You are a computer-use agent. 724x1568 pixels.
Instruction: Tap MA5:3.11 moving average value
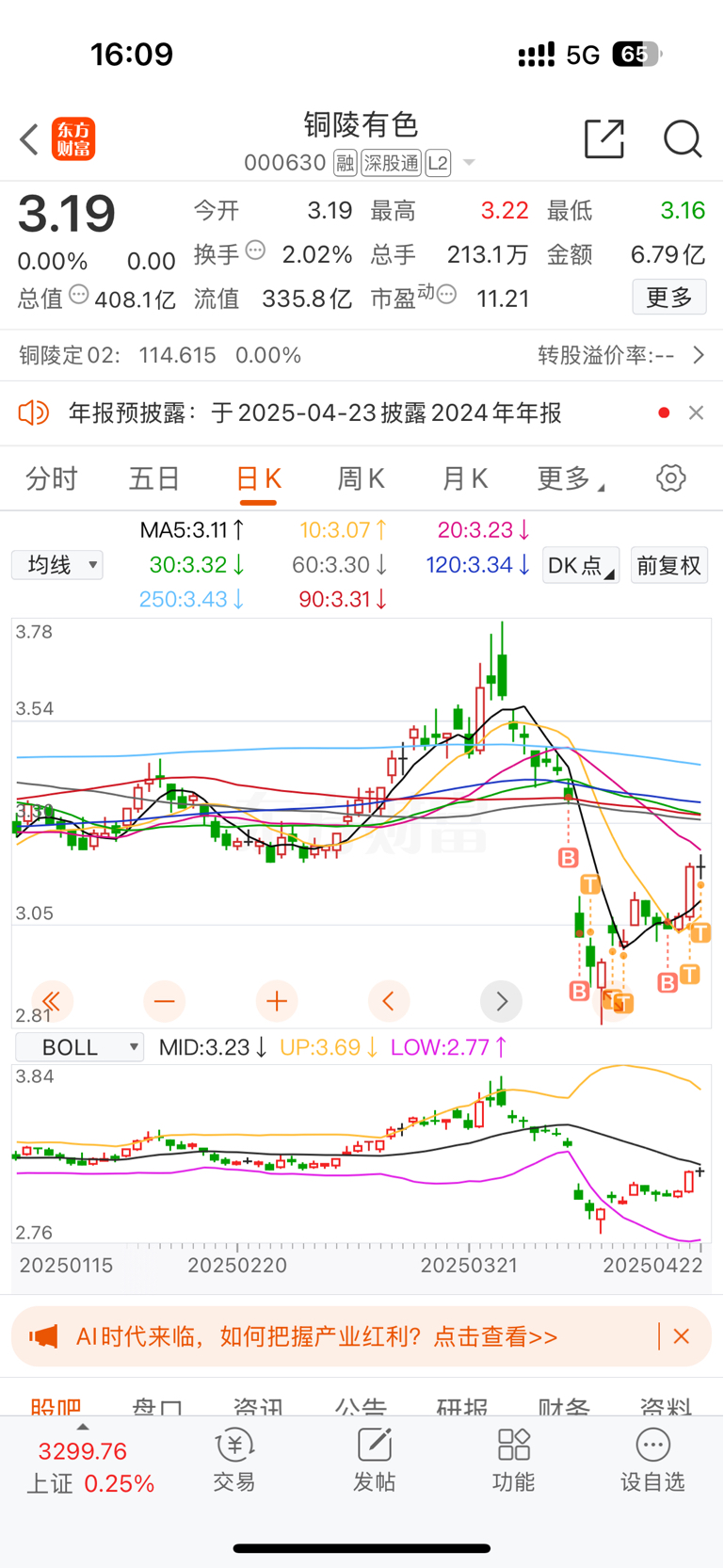(193, 530)
